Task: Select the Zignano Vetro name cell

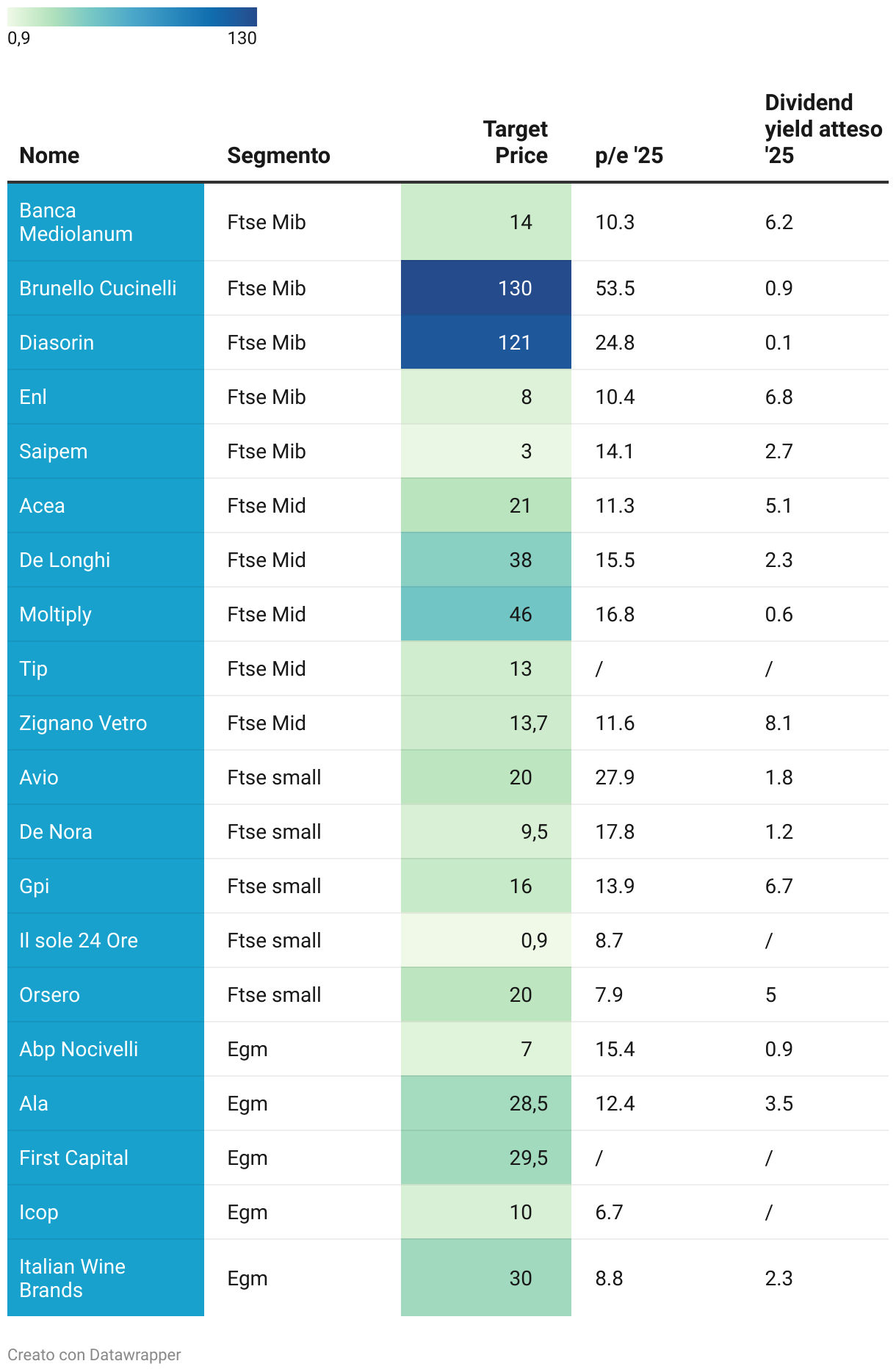Action: (x=83, y=723)
